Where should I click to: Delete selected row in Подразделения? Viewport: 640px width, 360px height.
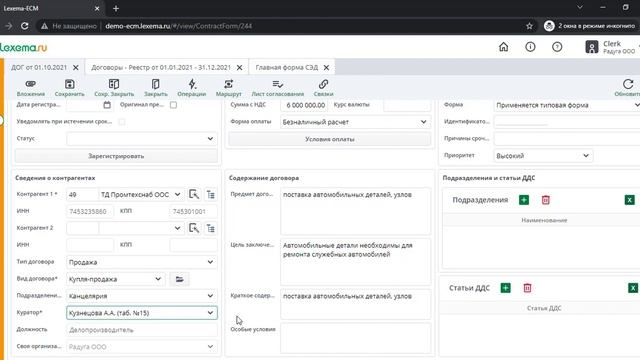546,200
